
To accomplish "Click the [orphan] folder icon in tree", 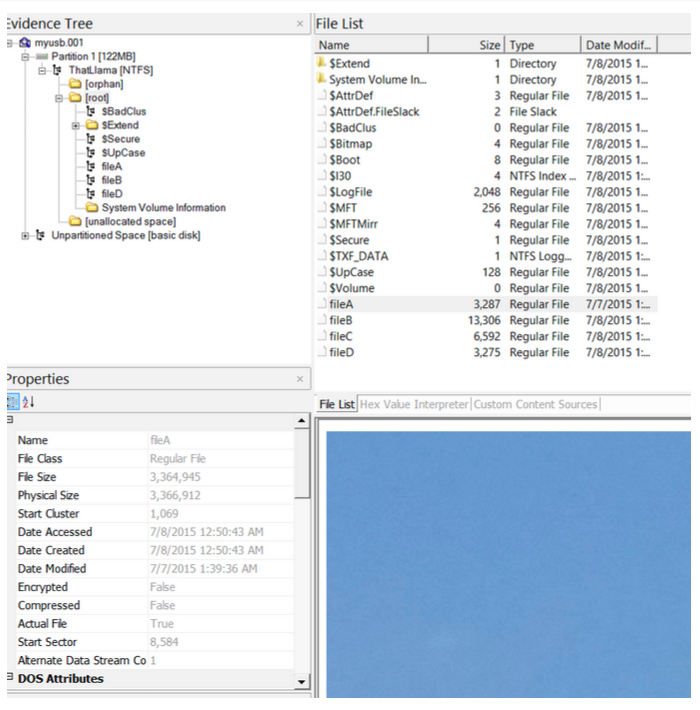I will point(76,85).
